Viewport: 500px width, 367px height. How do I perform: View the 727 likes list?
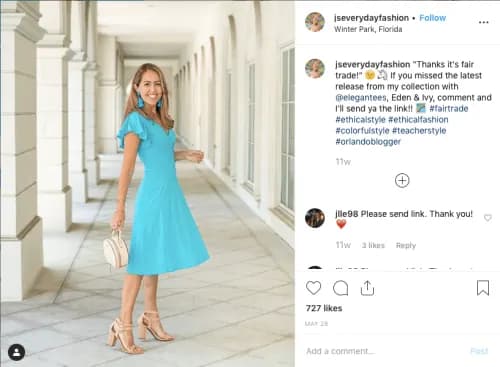tap(324, 308)
